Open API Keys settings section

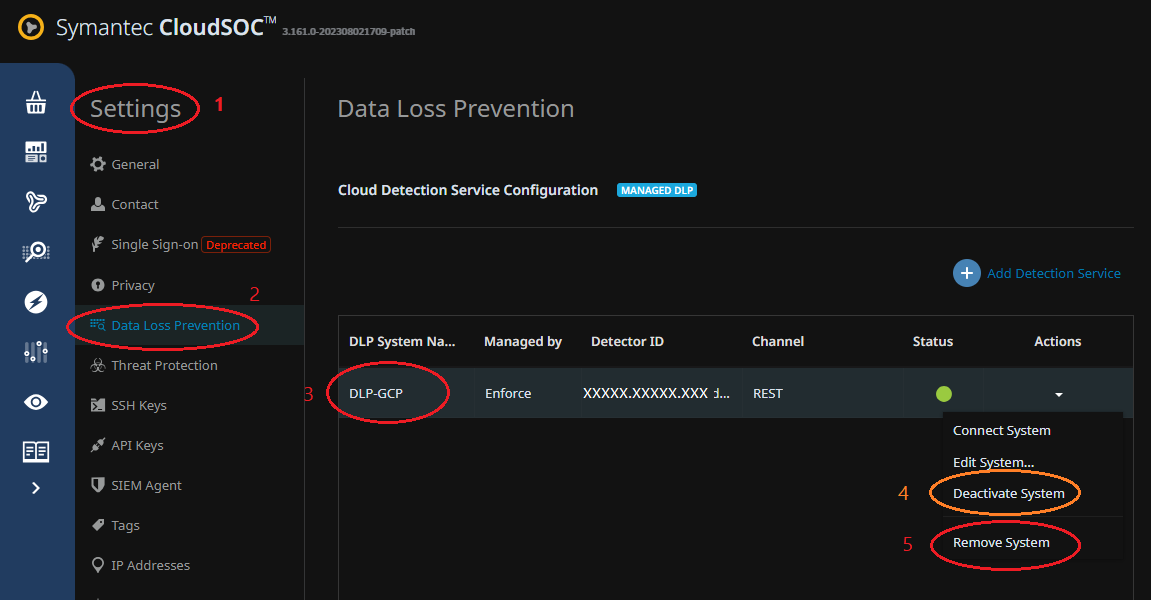point(137,446)
